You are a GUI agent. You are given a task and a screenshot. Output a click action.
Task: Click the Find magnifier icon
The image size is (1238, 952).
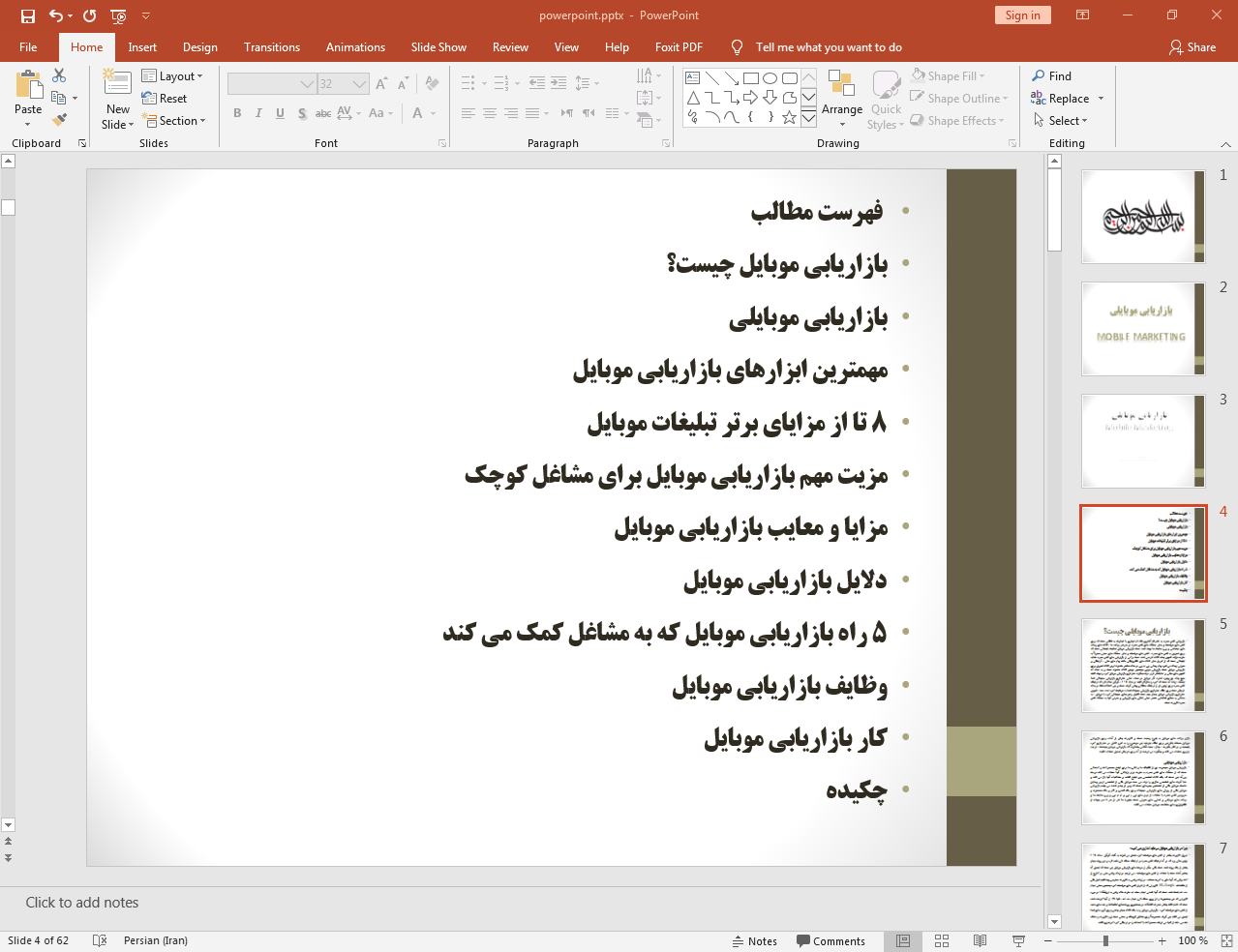pyautogui.click(x=1039, y=75)
